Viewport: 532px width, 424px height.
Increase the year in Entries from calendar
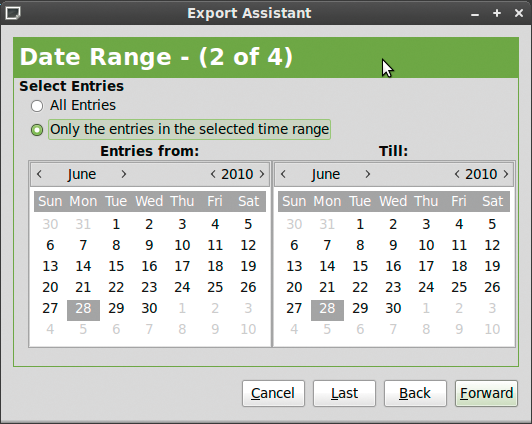(262, 174)
